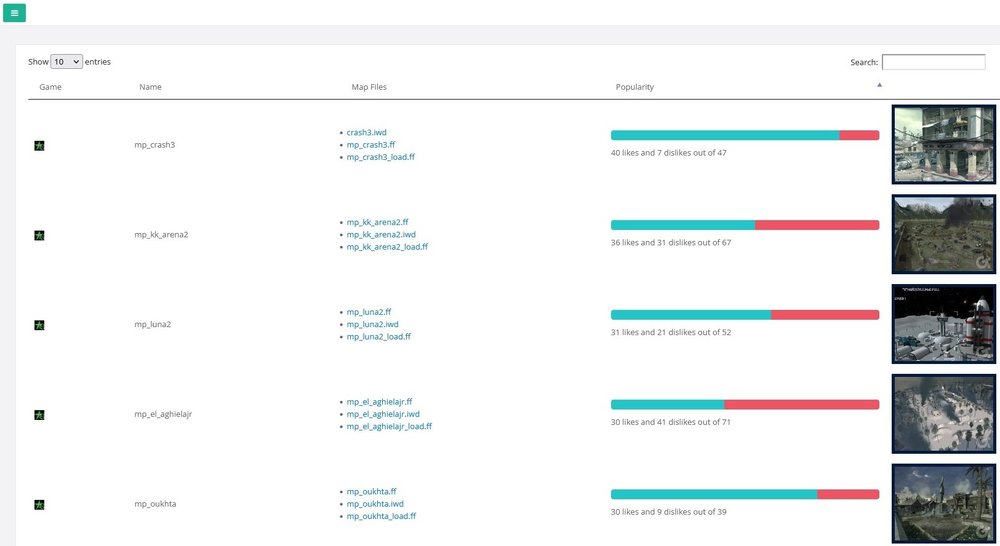Sort table by Game column
The image size is (1000, 546).
(x=50, y=87)
